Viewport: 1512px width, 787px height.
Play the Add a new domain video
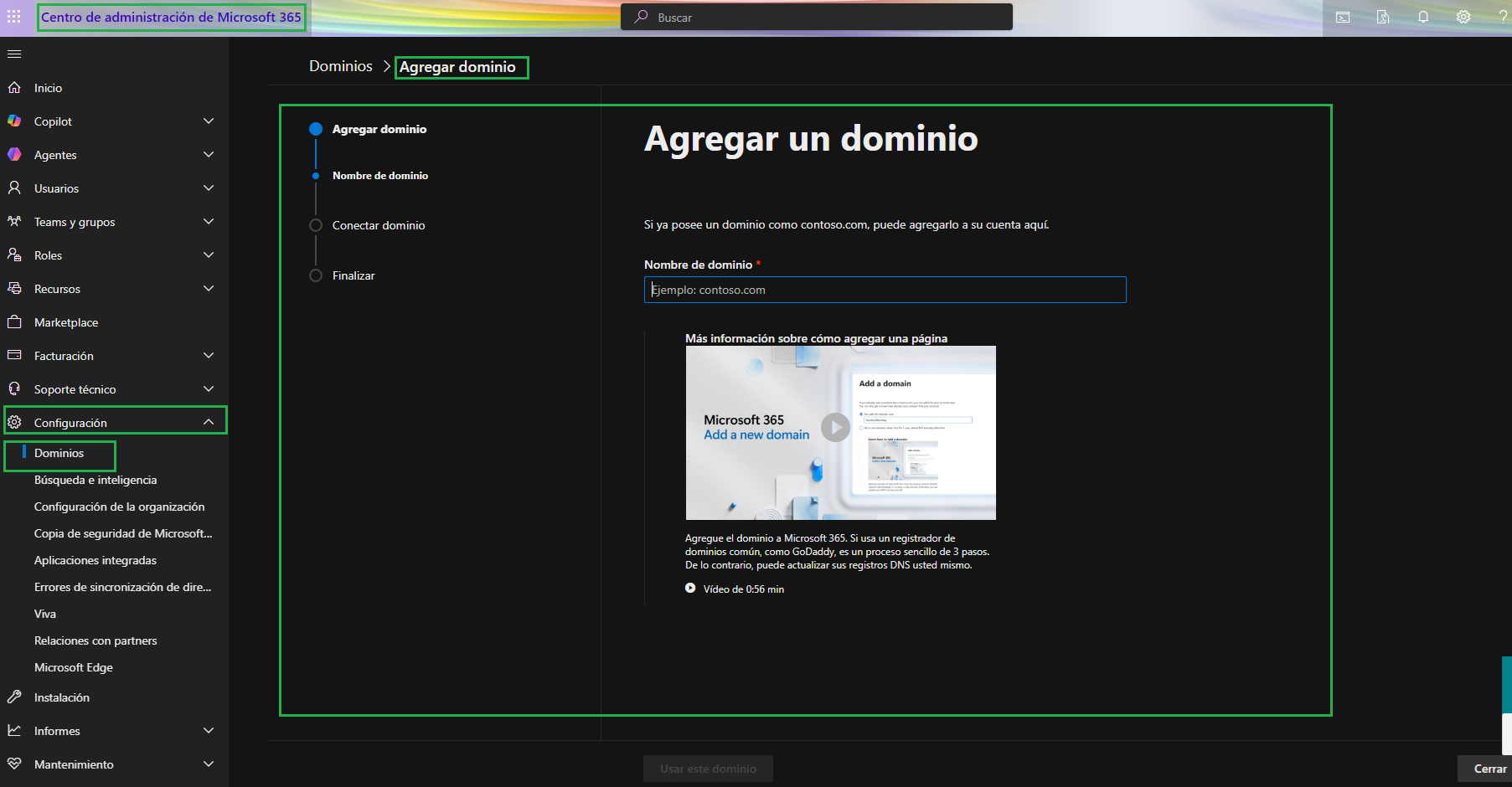pos(835,427)
